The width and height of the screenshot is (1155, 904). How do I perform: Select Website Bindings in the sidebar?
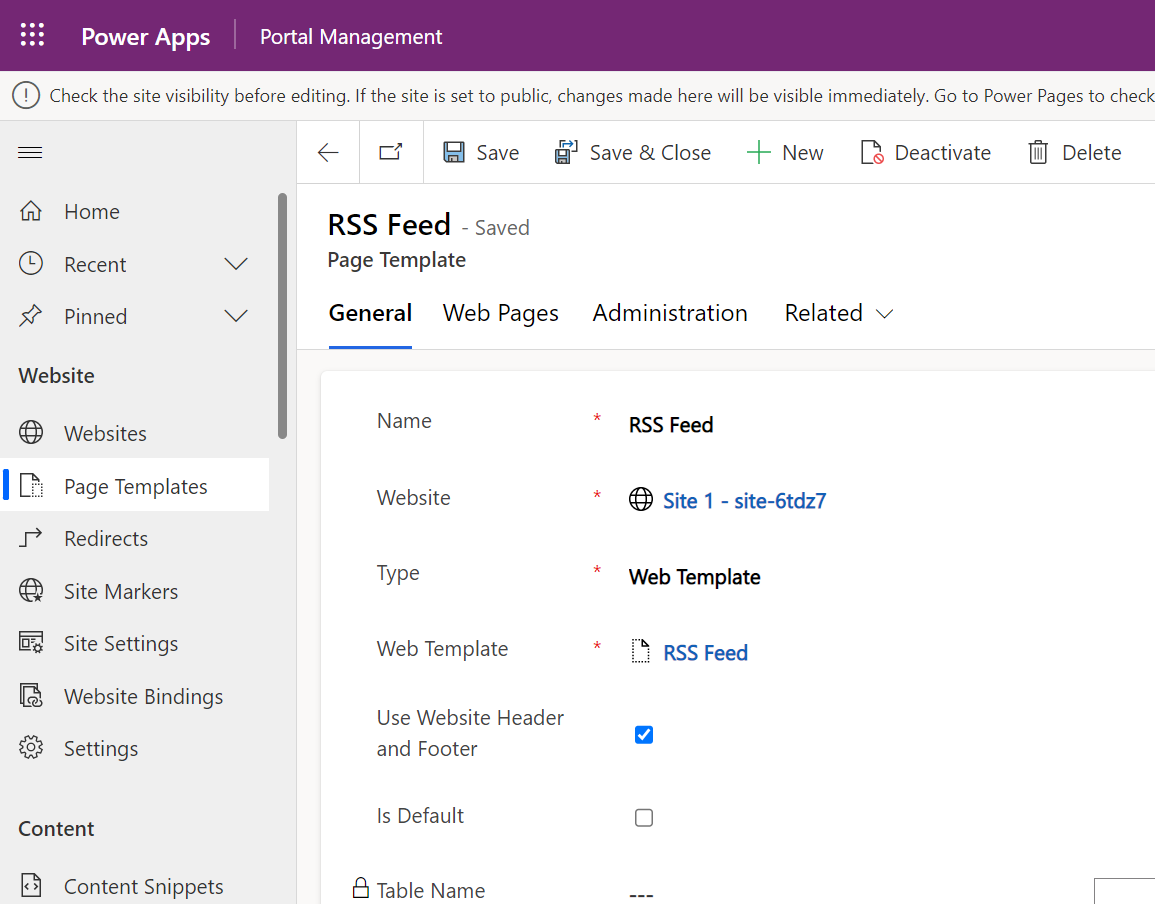[145, 695]
